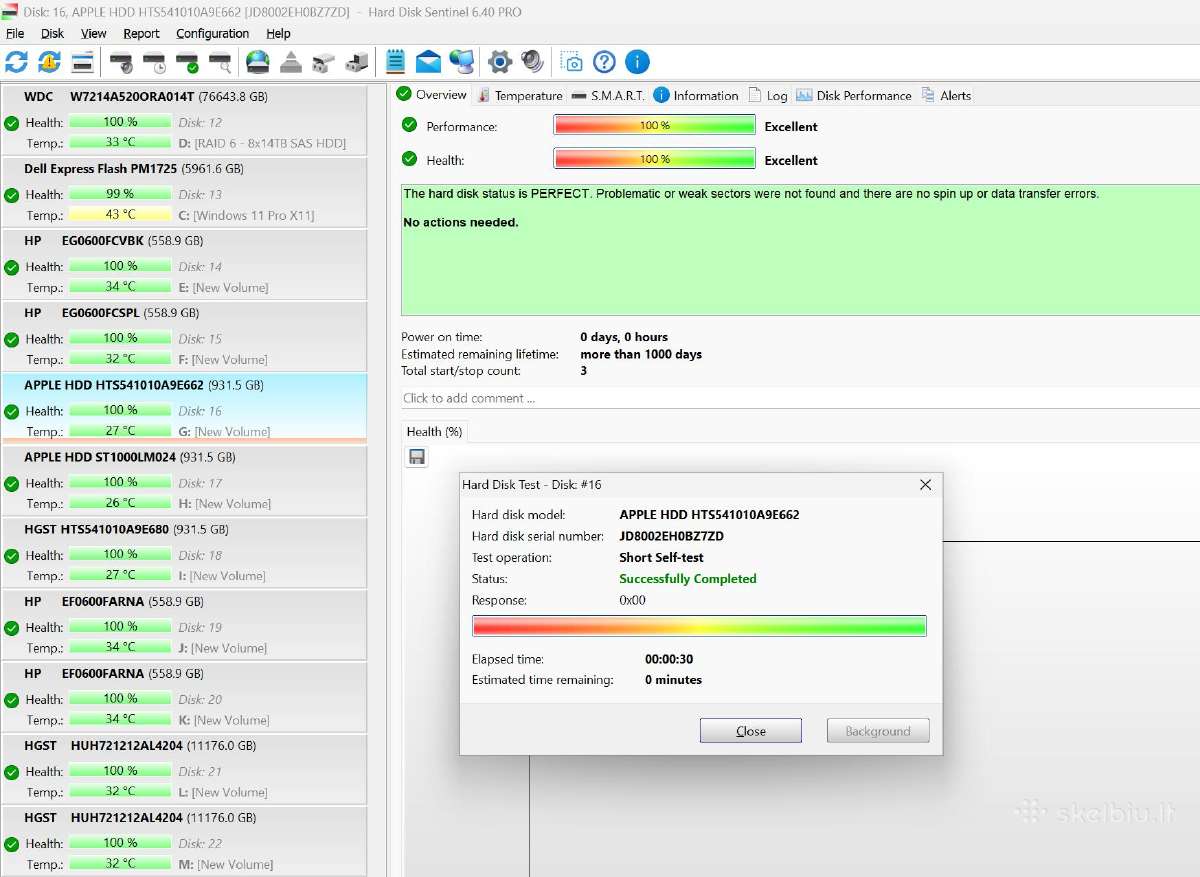Click the globe-on-disk toolbar icon
Screen dimensions: 1200x877
[x=258, y=62]
